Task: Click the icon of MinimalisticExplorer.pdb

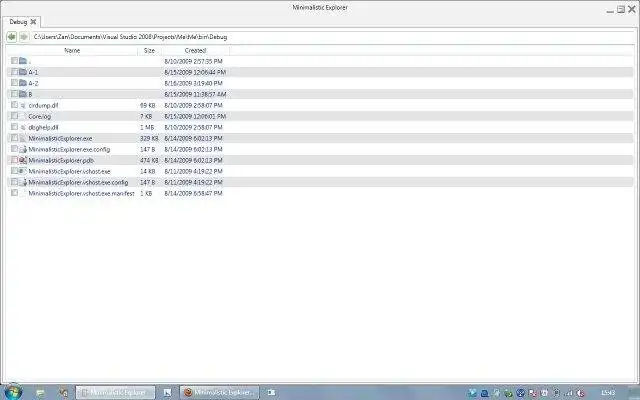Action: tap(23, 160)
